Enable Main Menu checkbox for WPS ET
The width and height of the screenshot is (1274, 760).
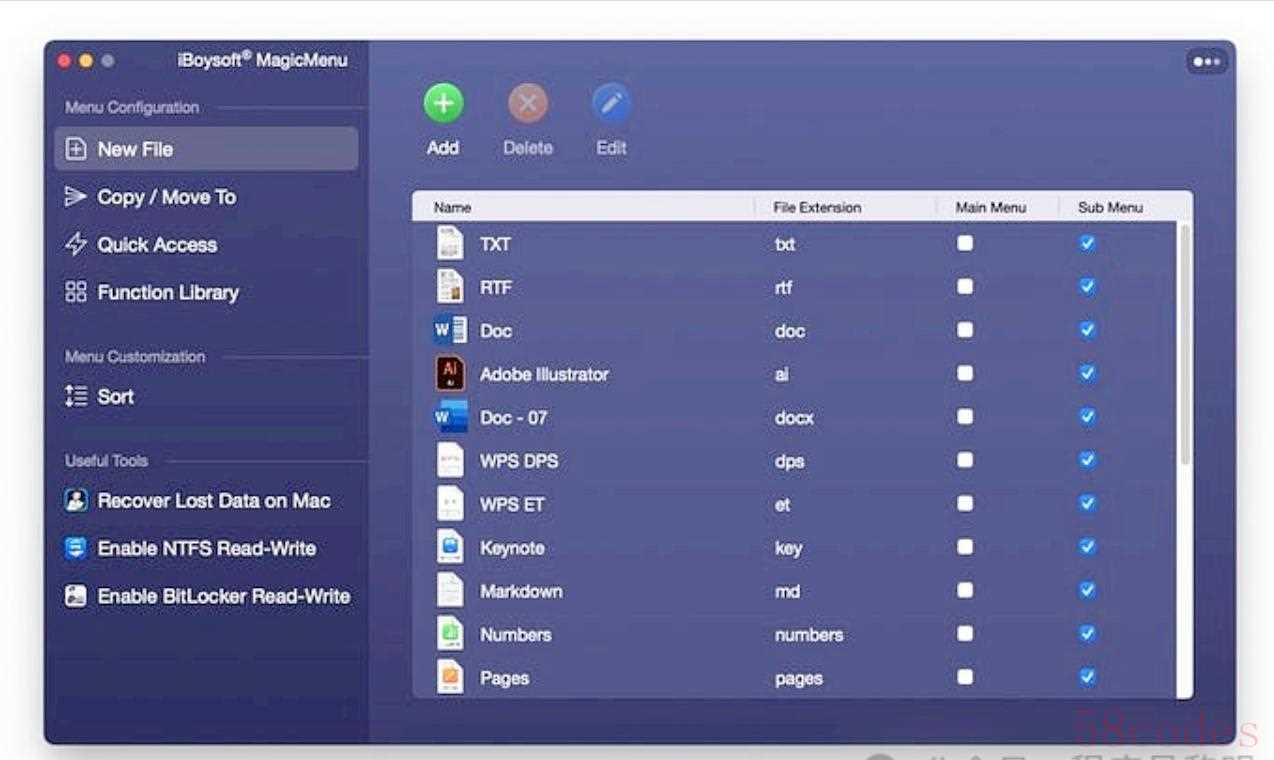pyautogui.click(x=965, y=503)
